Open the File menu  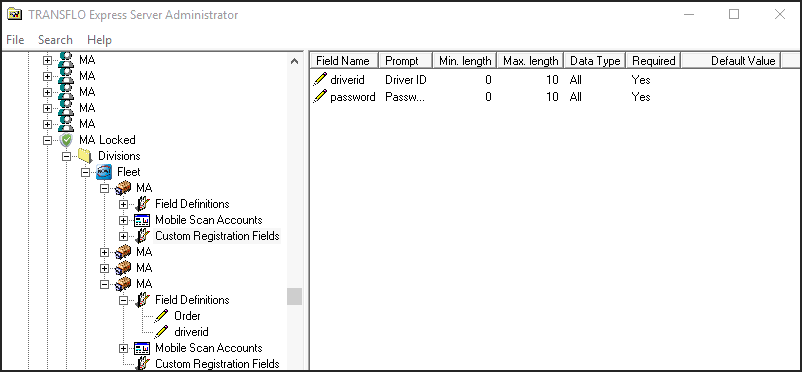(x=15, y=39)
